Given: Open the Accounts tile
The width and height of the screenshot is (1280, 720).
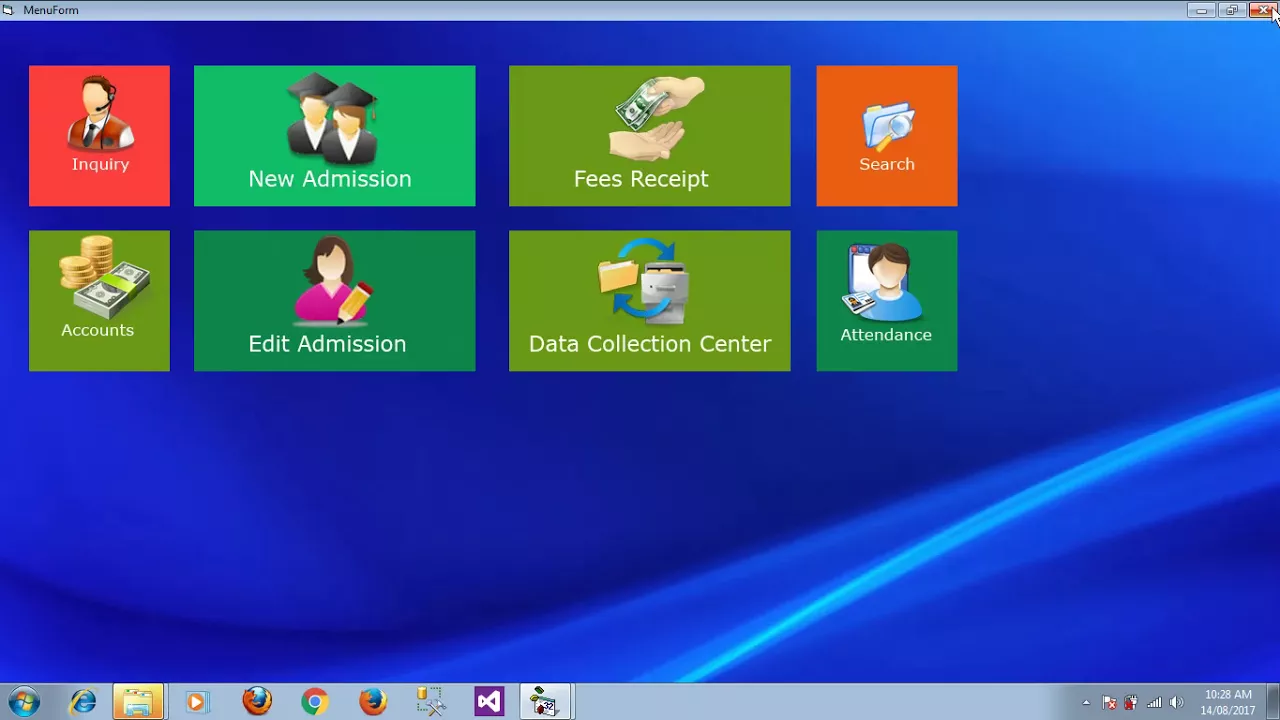Looking at the screenshot, I should [x=99, y=301].
